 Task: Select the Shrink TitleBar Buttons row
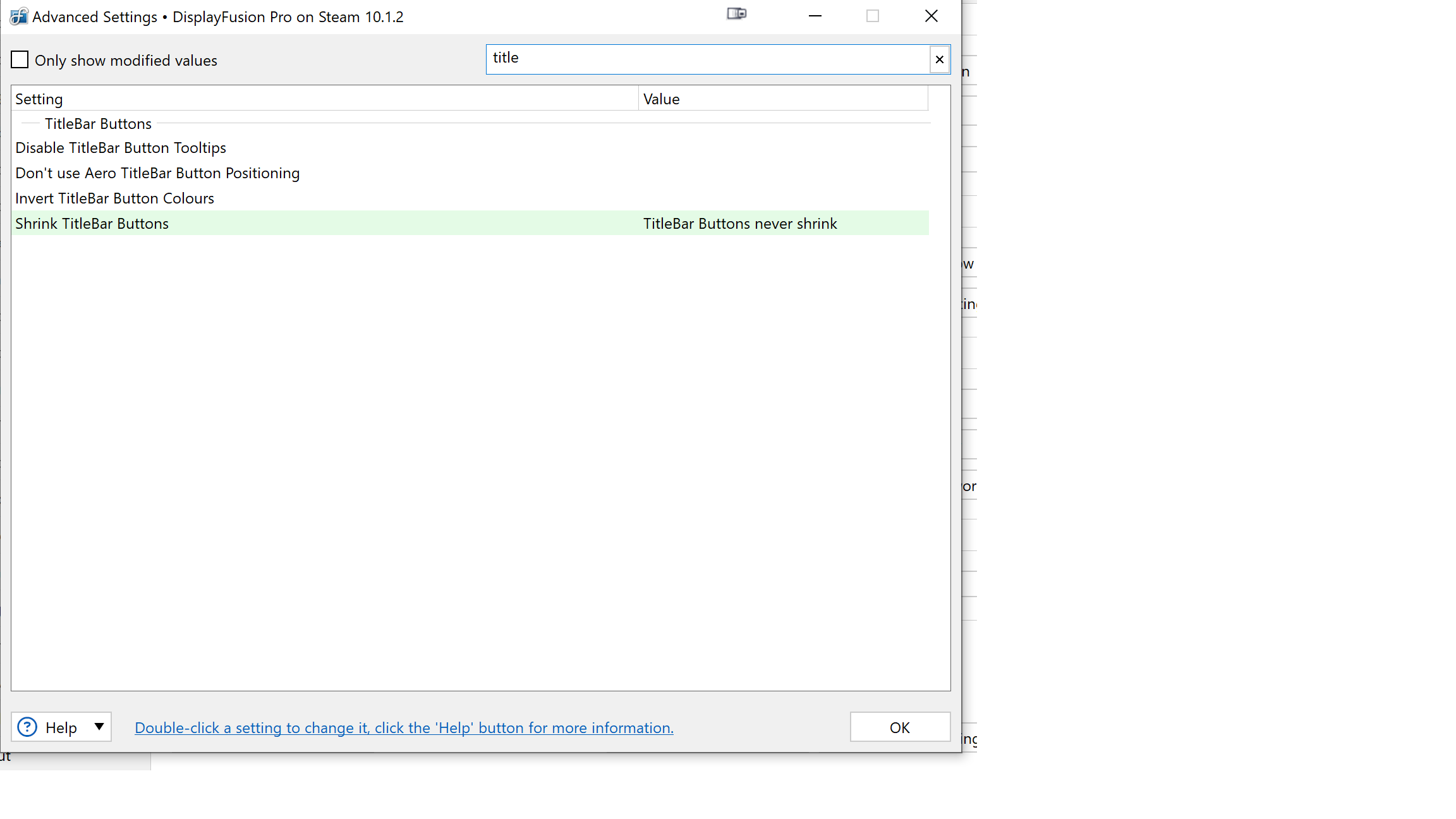pos(92,224)
